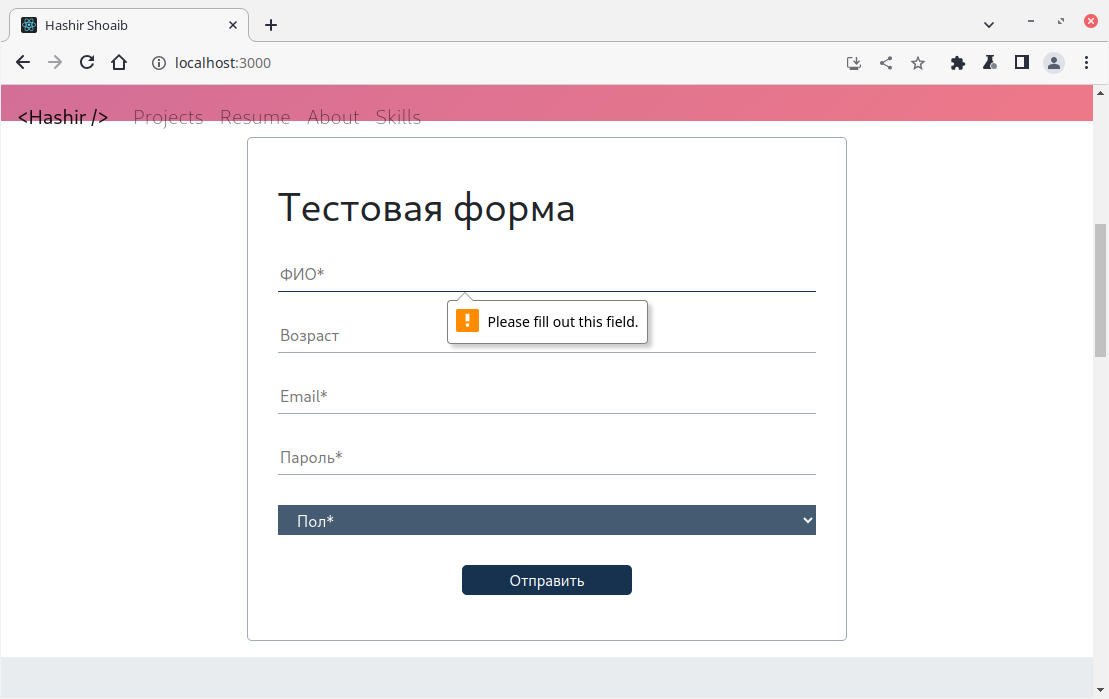Image resolution: width=1109 pixels, height=699 pixels.
Task: Click the localhost:3000 address bar
Action: [222, 63]
